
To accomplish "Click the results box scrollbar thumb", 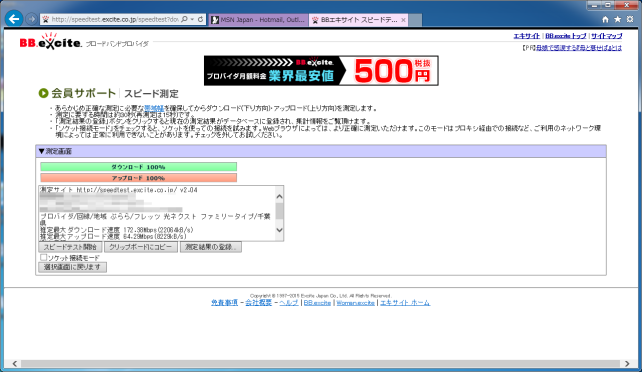I will (279, 211).
